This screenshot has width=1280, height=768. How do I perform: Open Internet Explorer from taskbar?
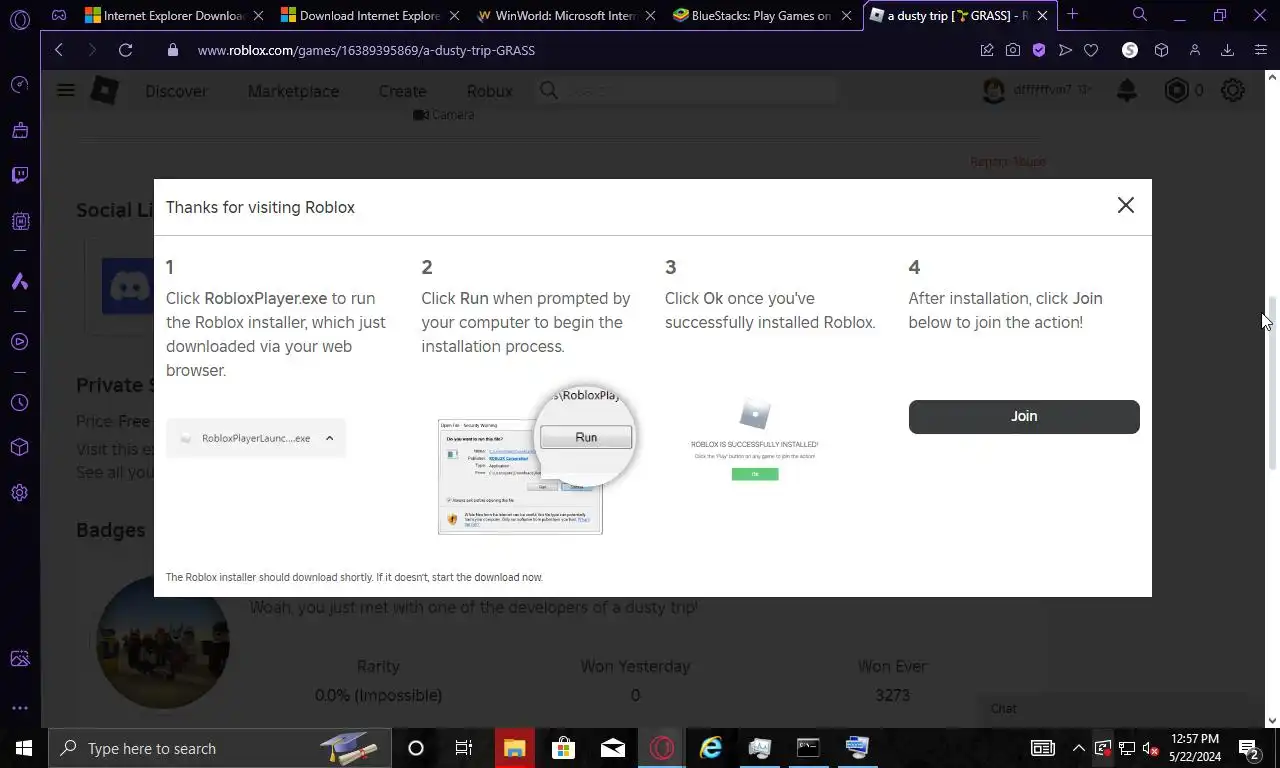711,748
